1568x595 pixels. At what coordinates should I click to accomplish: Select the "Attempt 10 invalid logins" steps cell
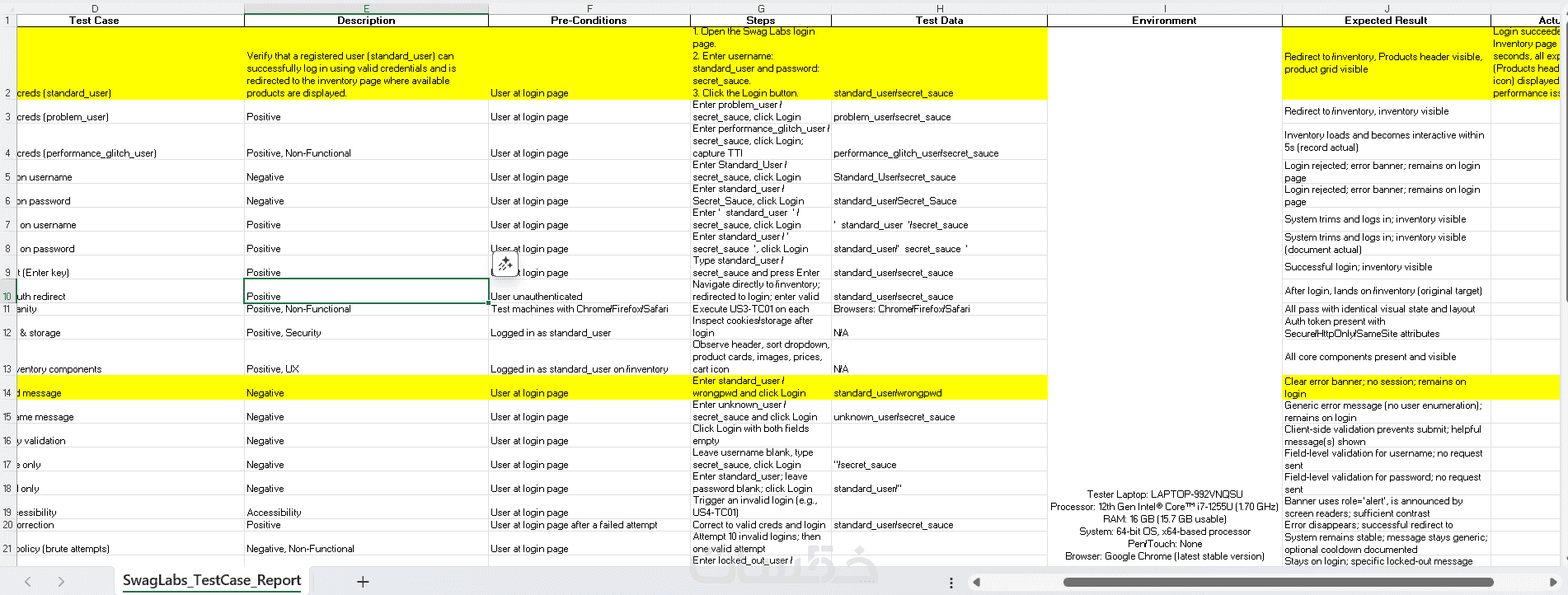pos(761,543)
